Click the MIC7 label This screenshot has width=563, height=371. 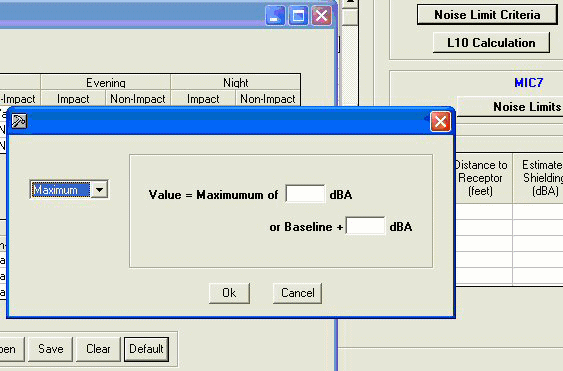coord(529,83)
